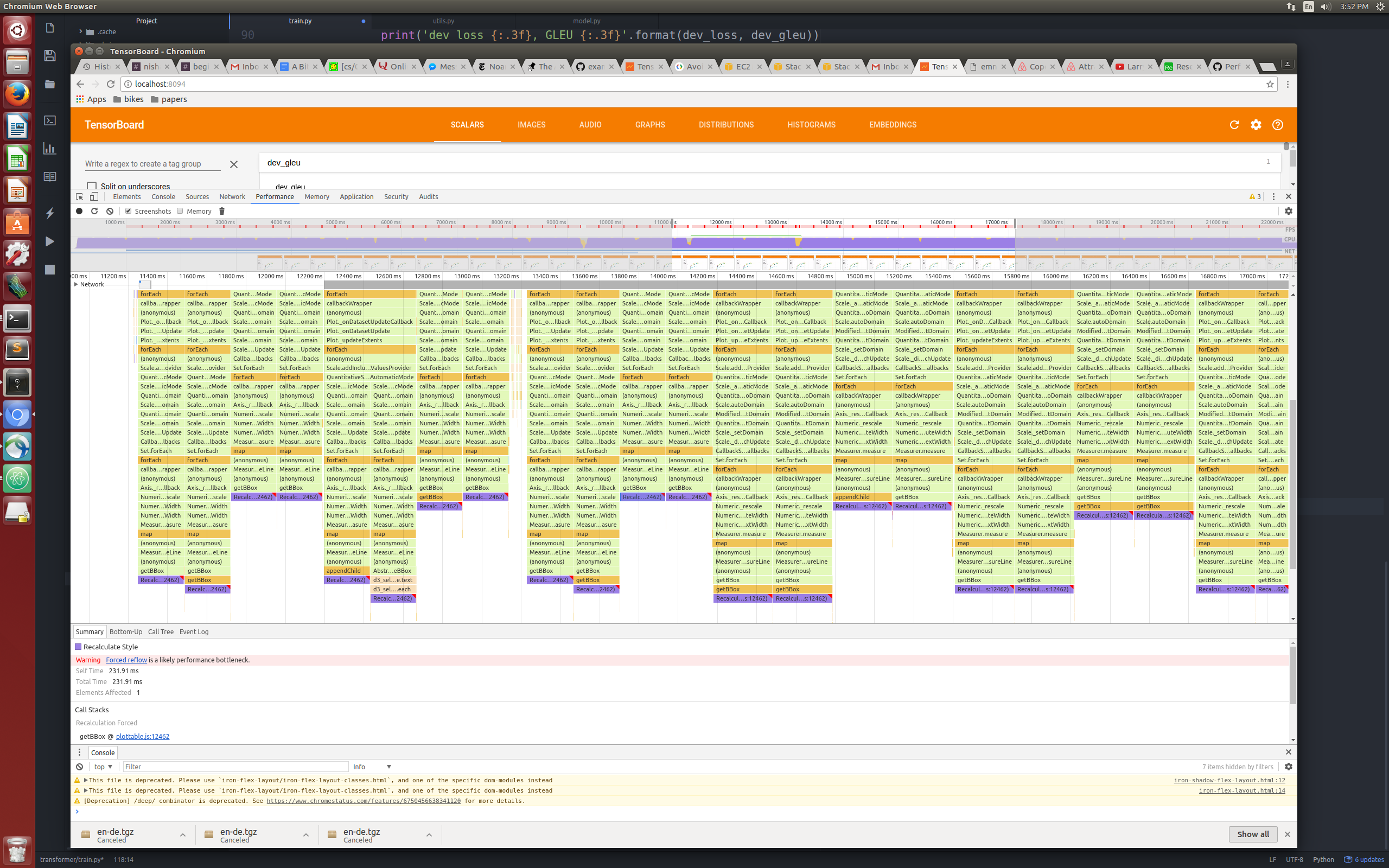Click the Show all downloads button
1389x868 pixels.
tap(1252, 834)
